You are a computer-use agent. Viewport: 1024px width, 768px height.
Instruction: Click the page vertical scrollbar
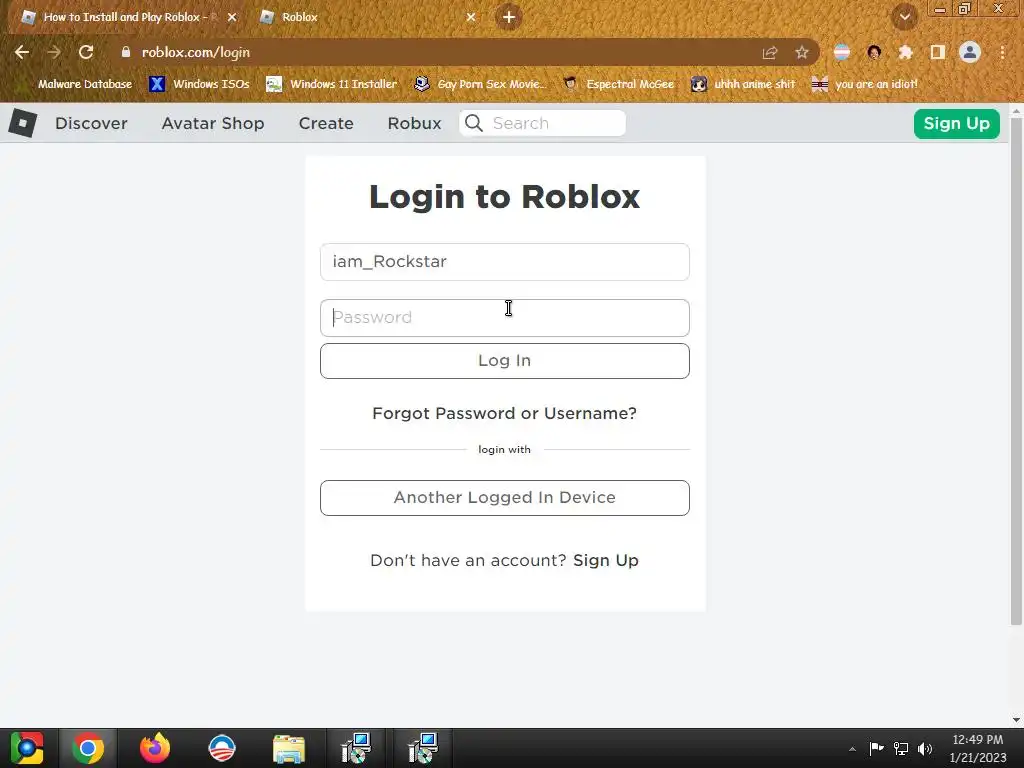[x=1016, y=372]
